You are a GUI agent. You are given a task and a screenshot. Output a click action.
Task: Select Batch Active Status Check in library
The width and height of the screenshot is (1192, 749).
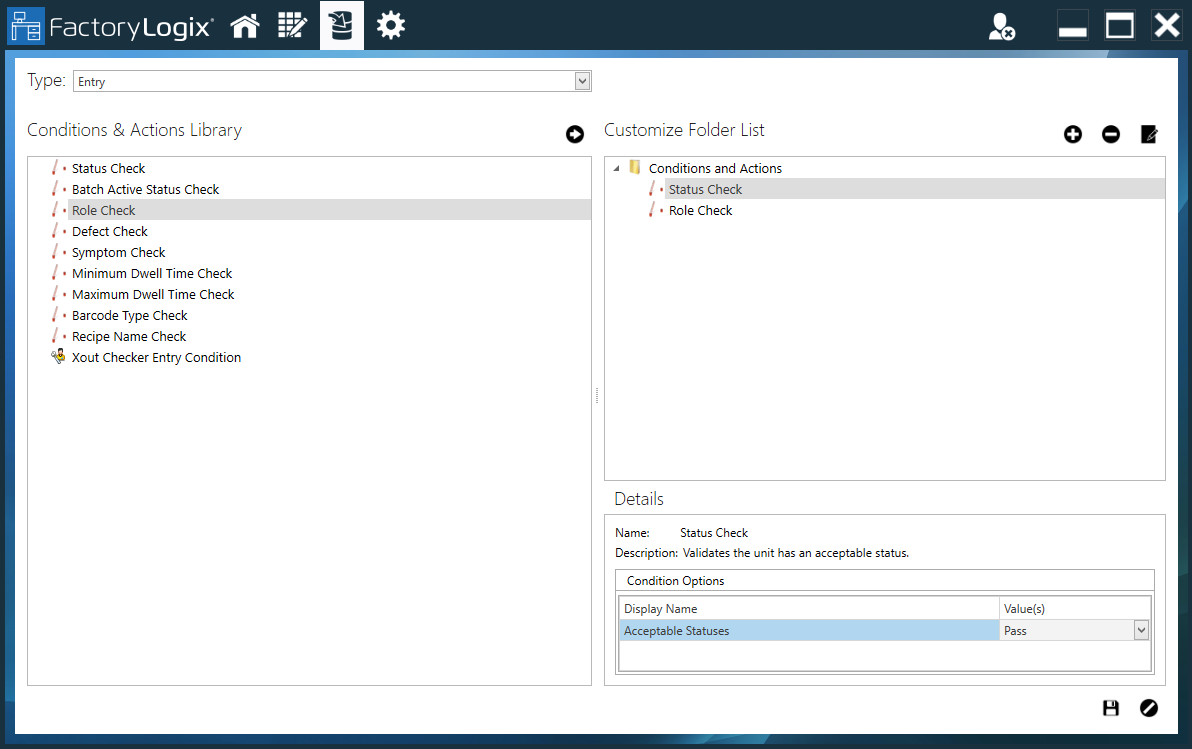coord(145,189)
